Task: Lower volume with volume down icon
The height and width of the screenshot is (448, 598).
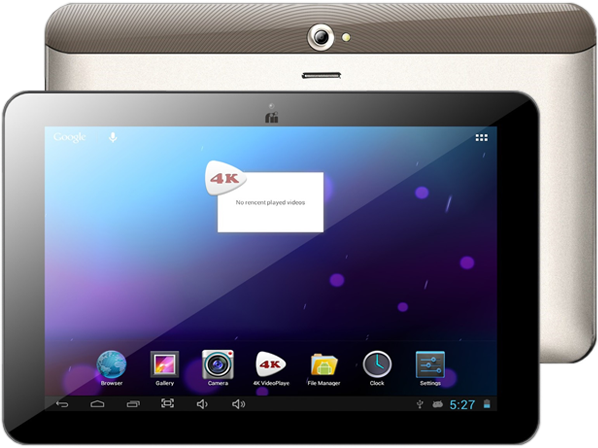Action: [202, 404]
